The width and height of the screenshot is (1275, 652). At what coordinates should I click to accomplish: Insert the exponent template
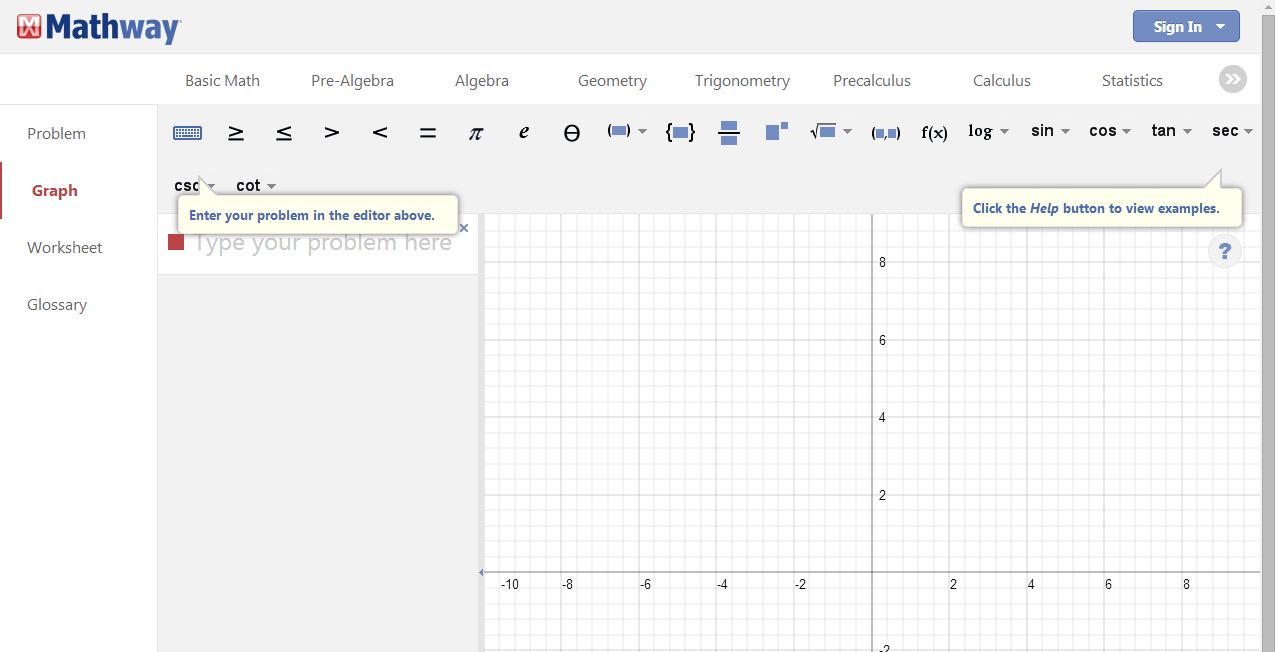click(776, 132)
